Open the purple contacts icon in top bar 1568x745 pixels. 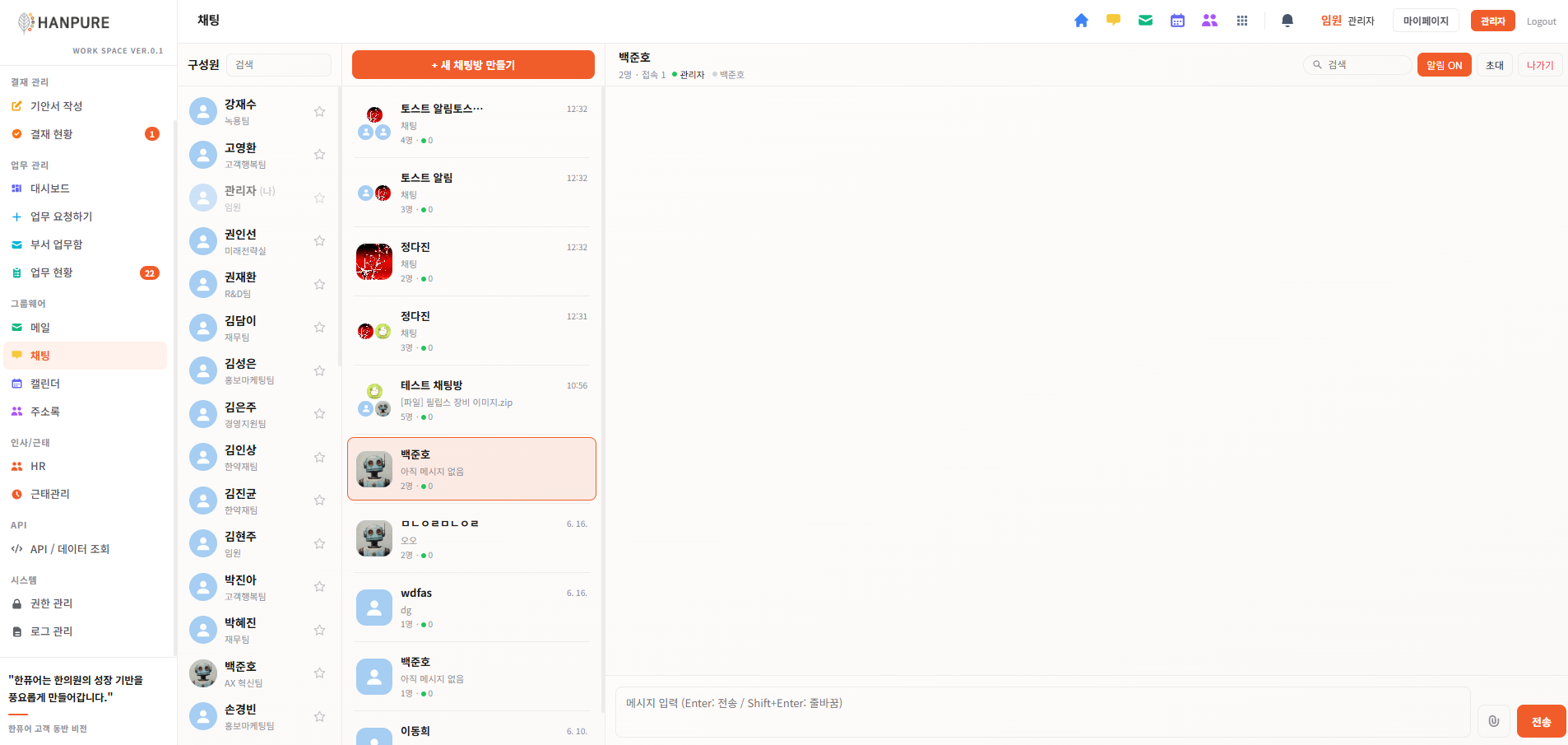click(1209, 21)
